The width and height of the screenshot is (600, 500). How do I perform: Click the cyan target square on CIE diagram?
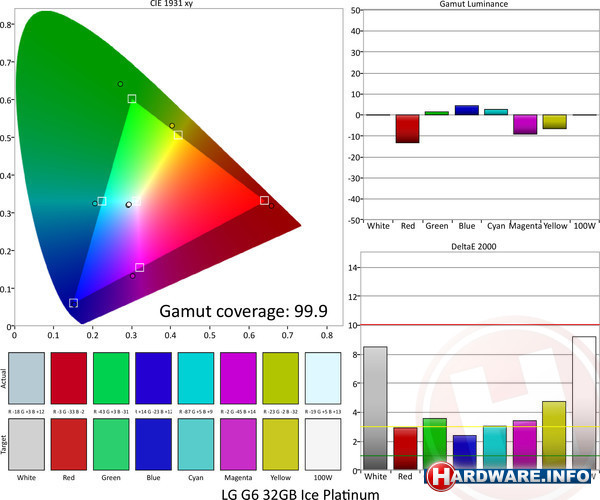tap(102, 201)
